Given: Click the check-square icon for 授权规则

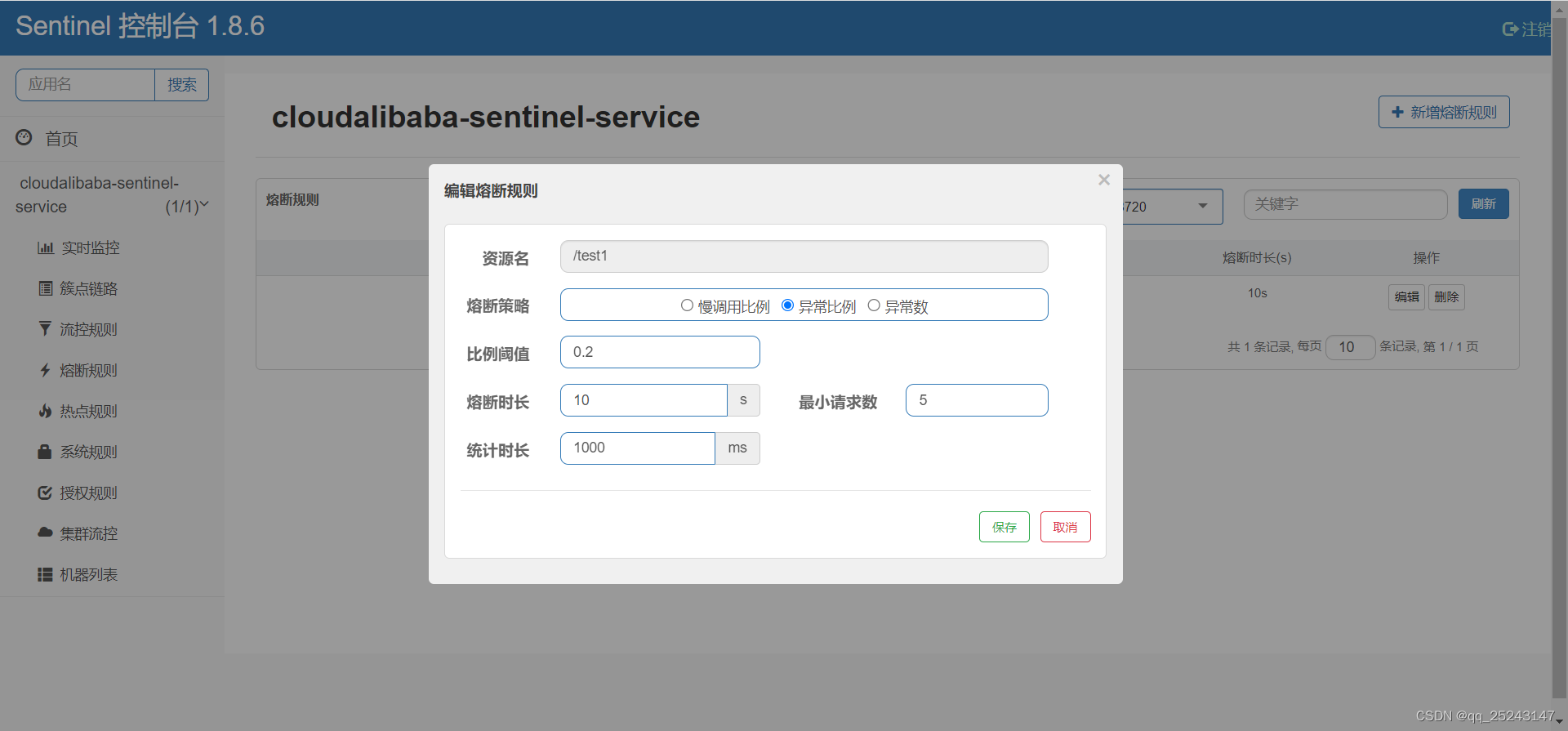Looking at the screenshot, I should coord(45,493).
